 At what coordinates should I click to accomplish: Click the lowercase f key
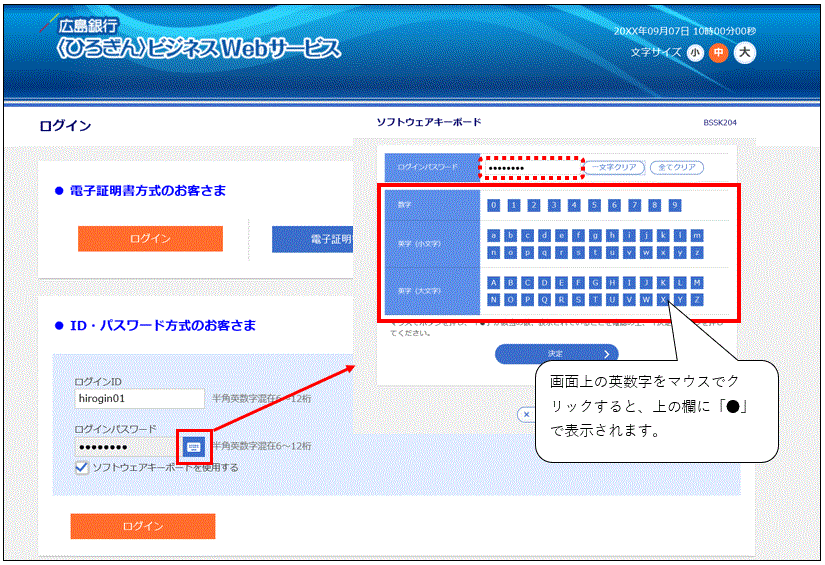tap(578, 236)
